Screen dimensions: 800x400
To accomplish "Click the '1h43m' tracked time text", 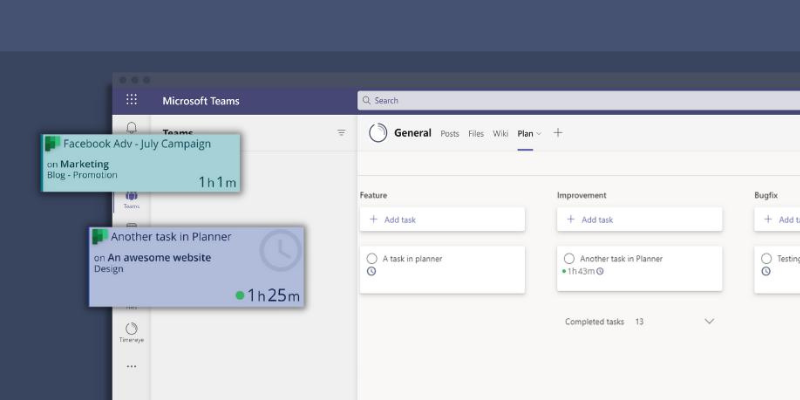I will point(581,271).
